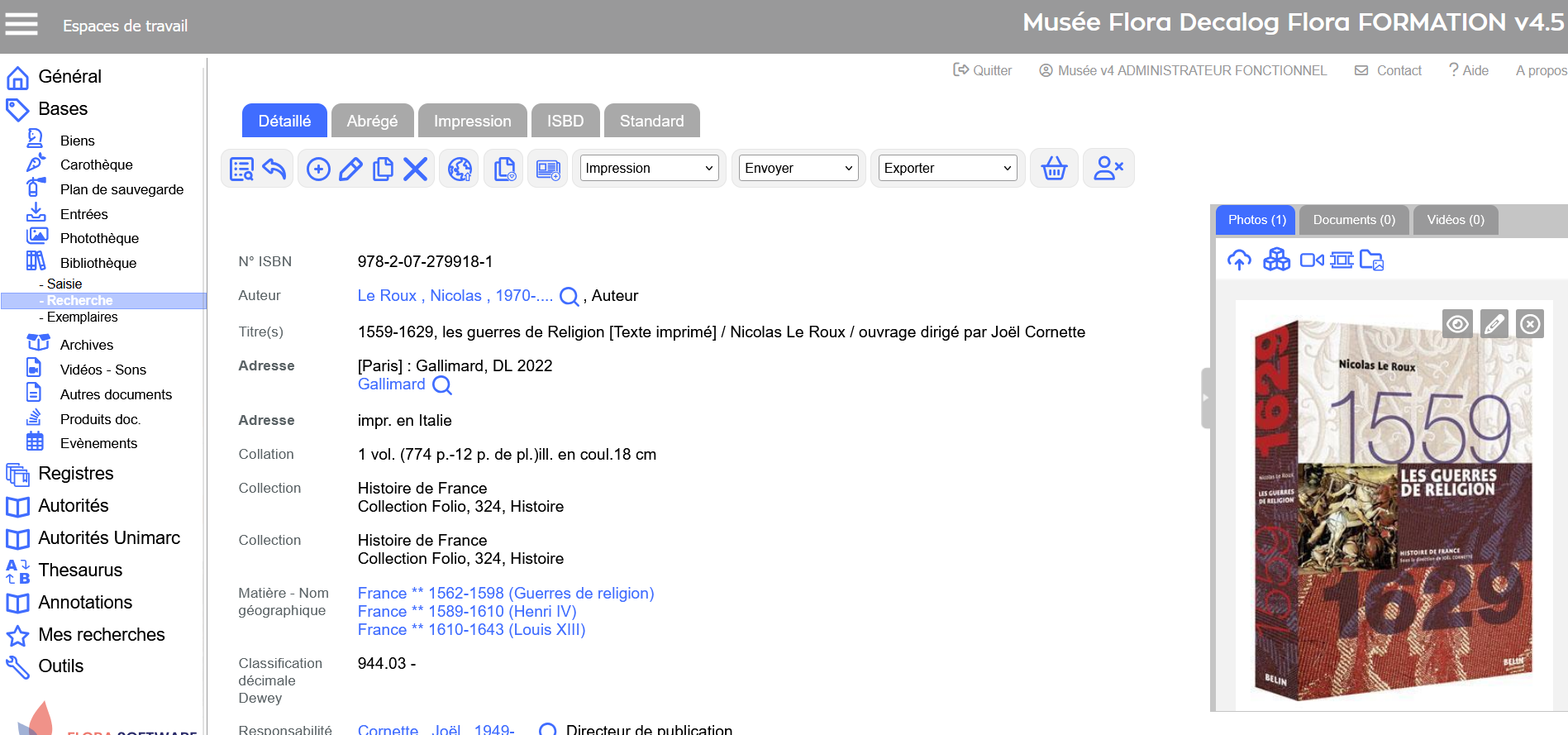The height and width of the screenshot is (735, 1568).
Task: Click the Quitter logout link
Action: (x=983, y=71)
